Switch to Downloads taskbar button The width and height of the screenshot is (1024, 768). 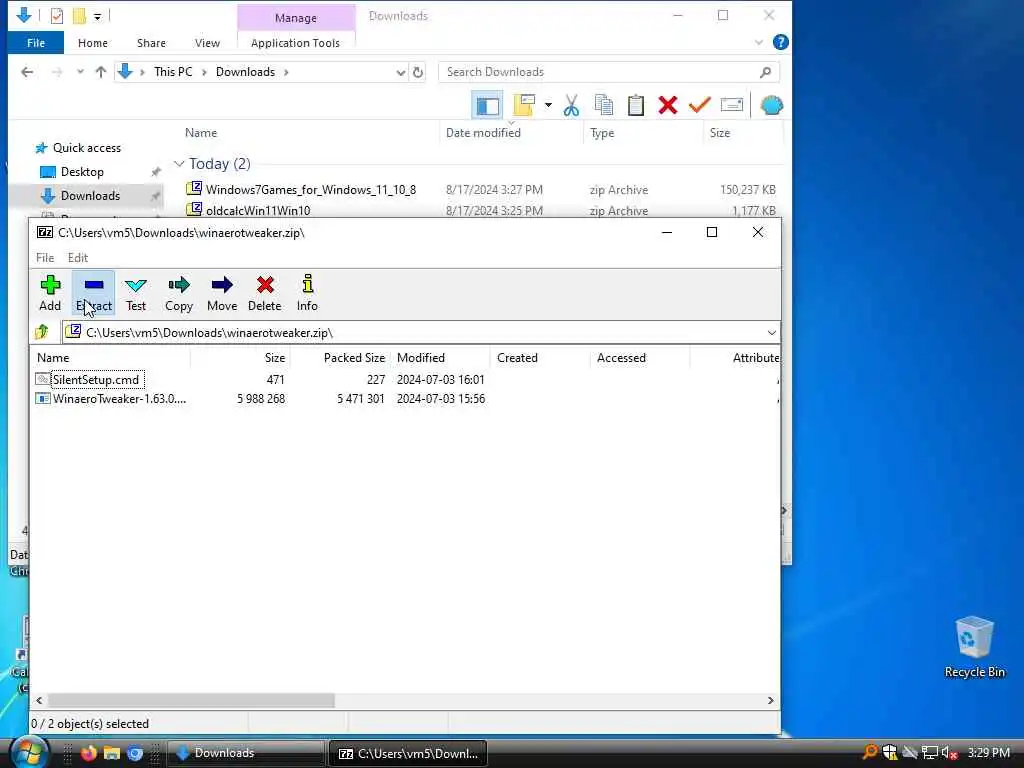246,753
